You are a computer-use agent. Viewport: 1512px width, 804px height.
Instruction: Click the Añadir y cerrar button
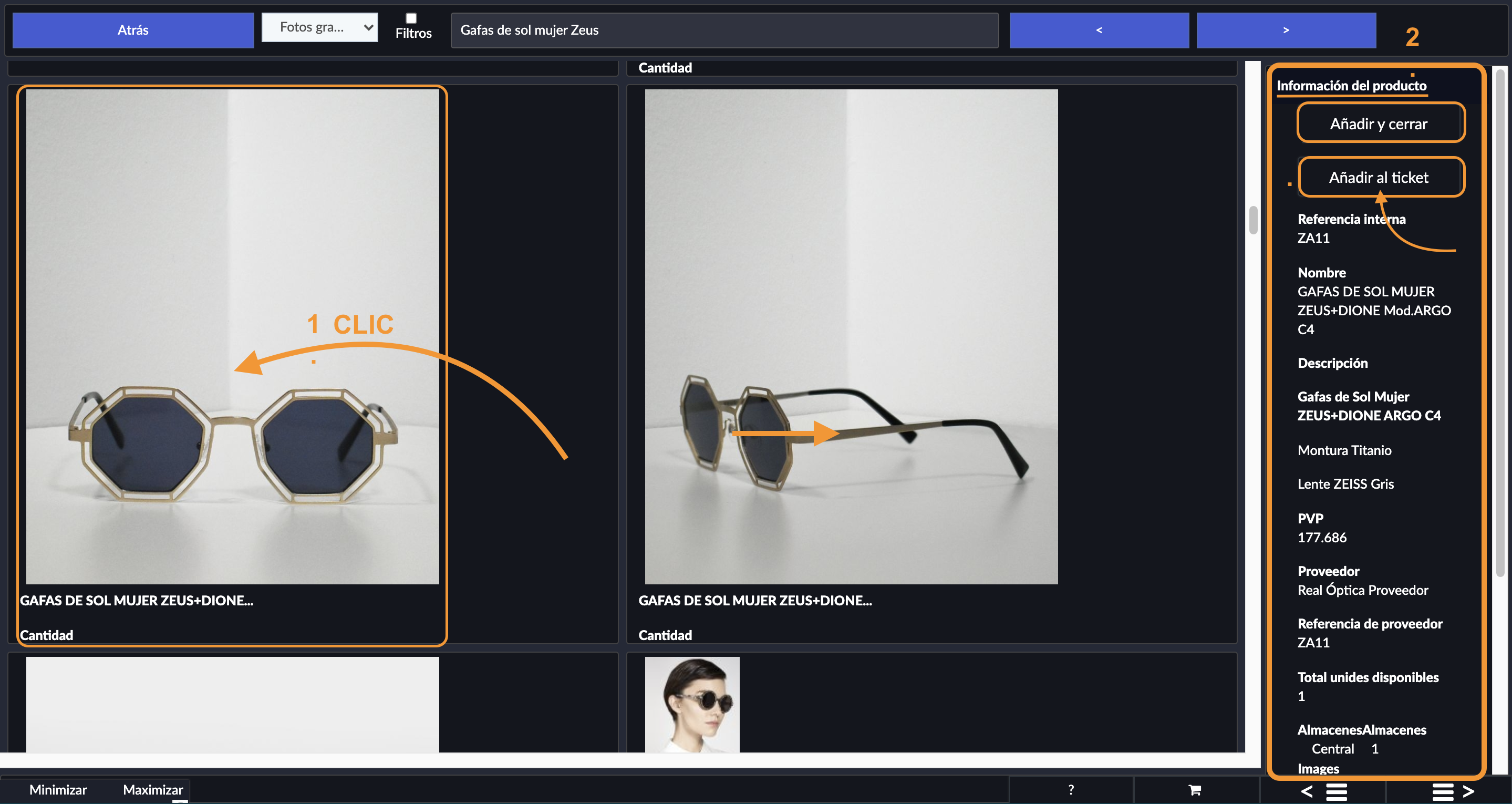click(x=1380, y=123)
